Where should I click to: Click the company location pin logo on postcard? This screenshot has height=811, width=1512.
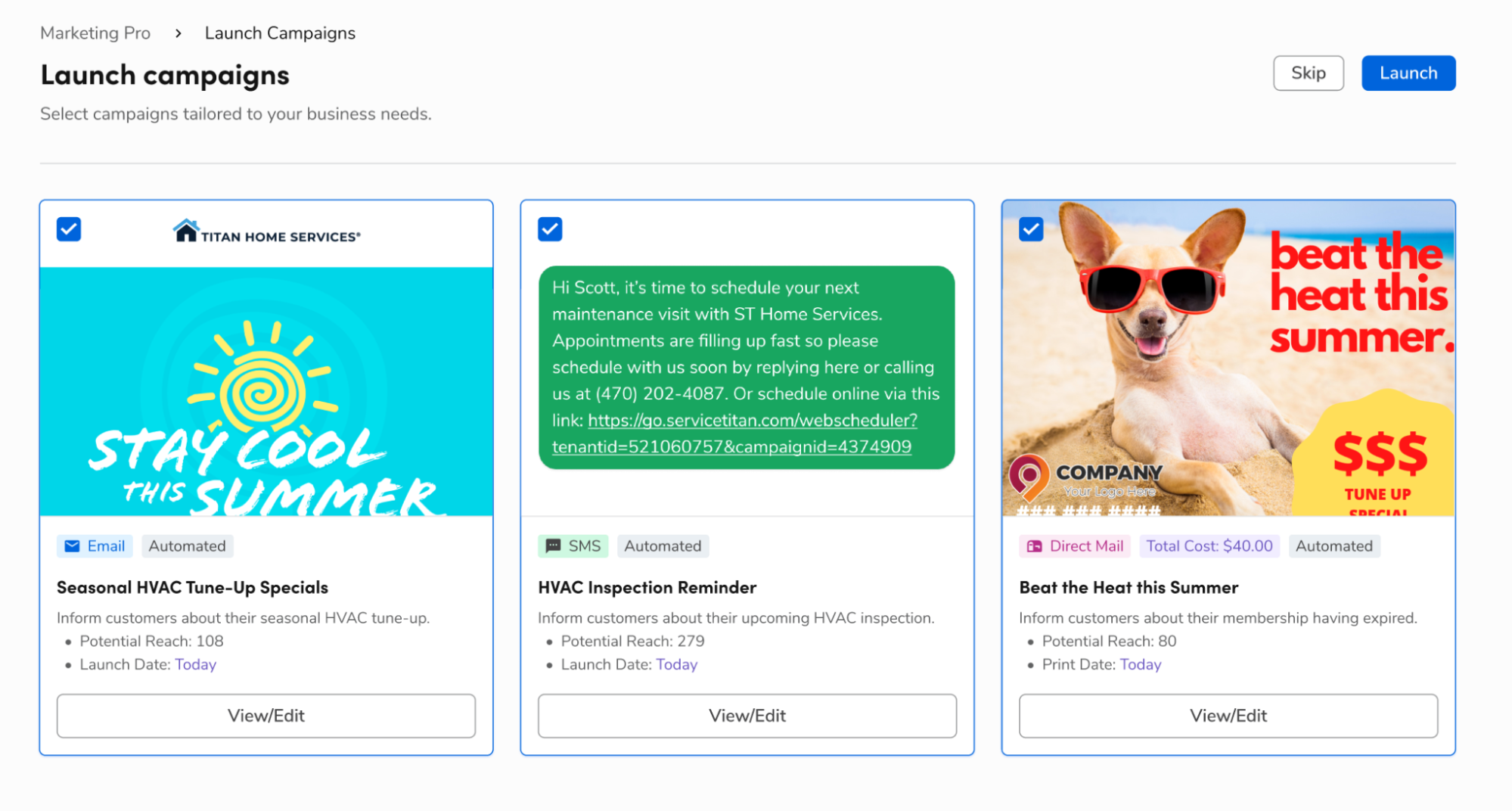pos(1029,477)
